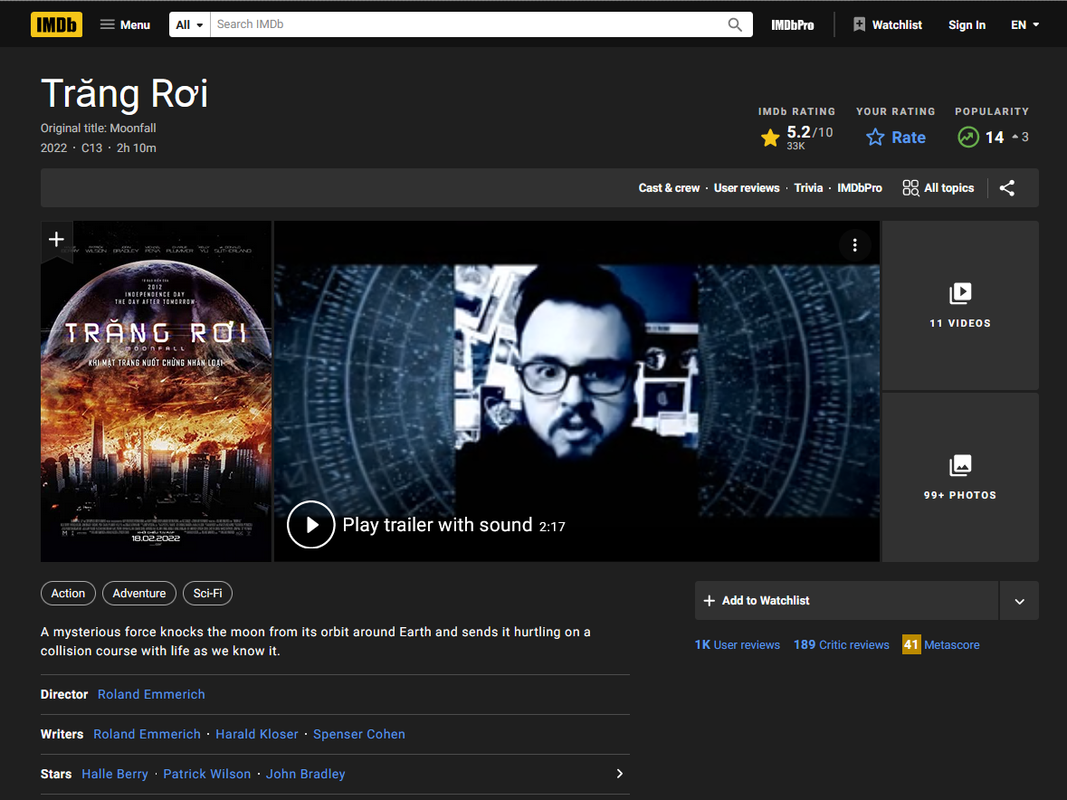Open director Roland Emmerich's page
The height and width of the screenshot is (800, 1067).
coord(151,695)
